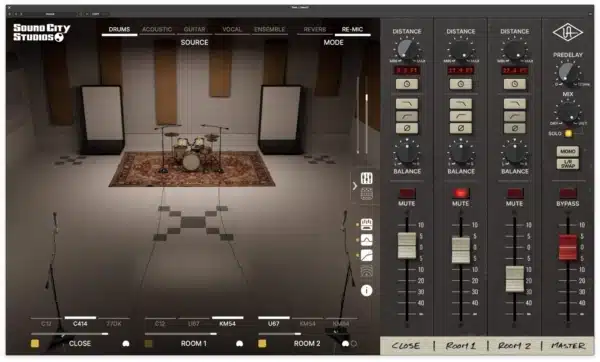This screenshot has width=600, height=362.
Task: Choose the KM54 mic for Room 1
Action: point(227,323)
